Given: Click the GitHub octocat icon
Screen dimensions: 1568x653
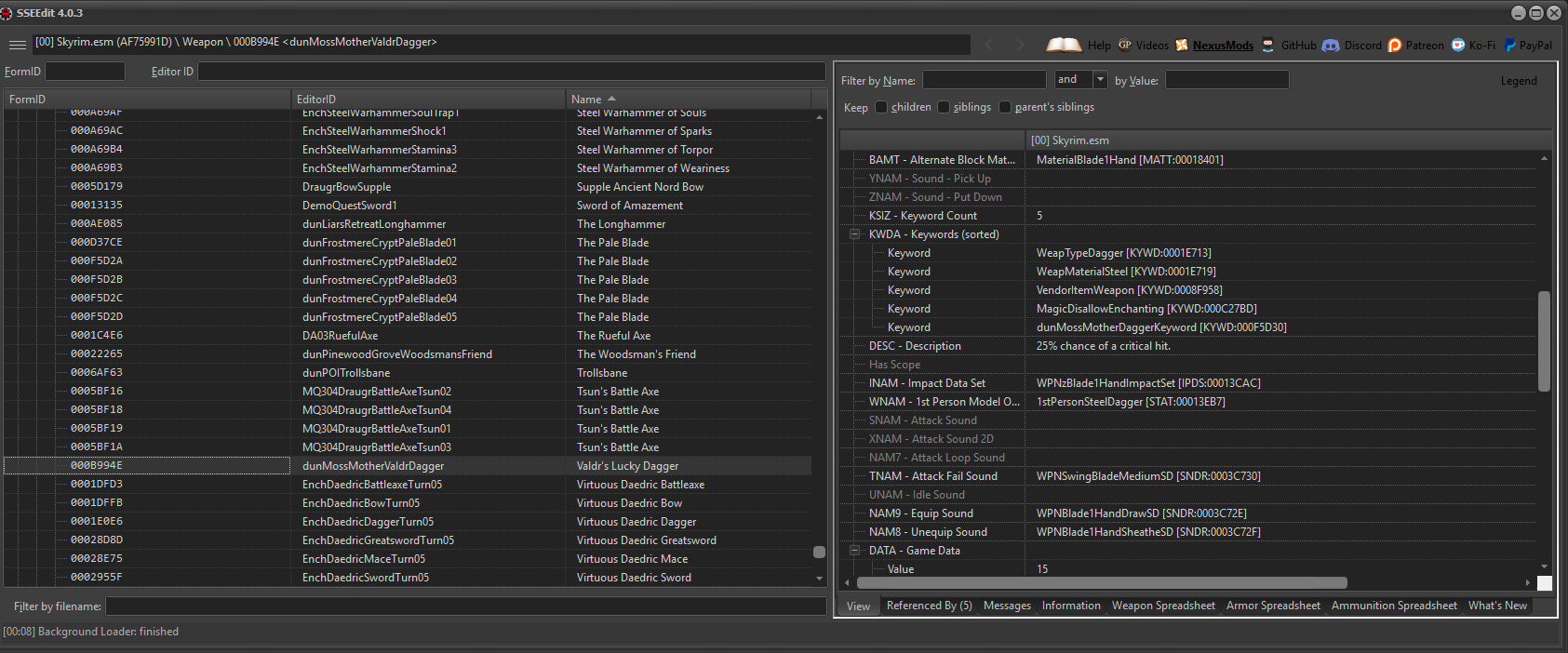Looking at the screenshot, I should pyautogui.click(x=1267, y=45).
